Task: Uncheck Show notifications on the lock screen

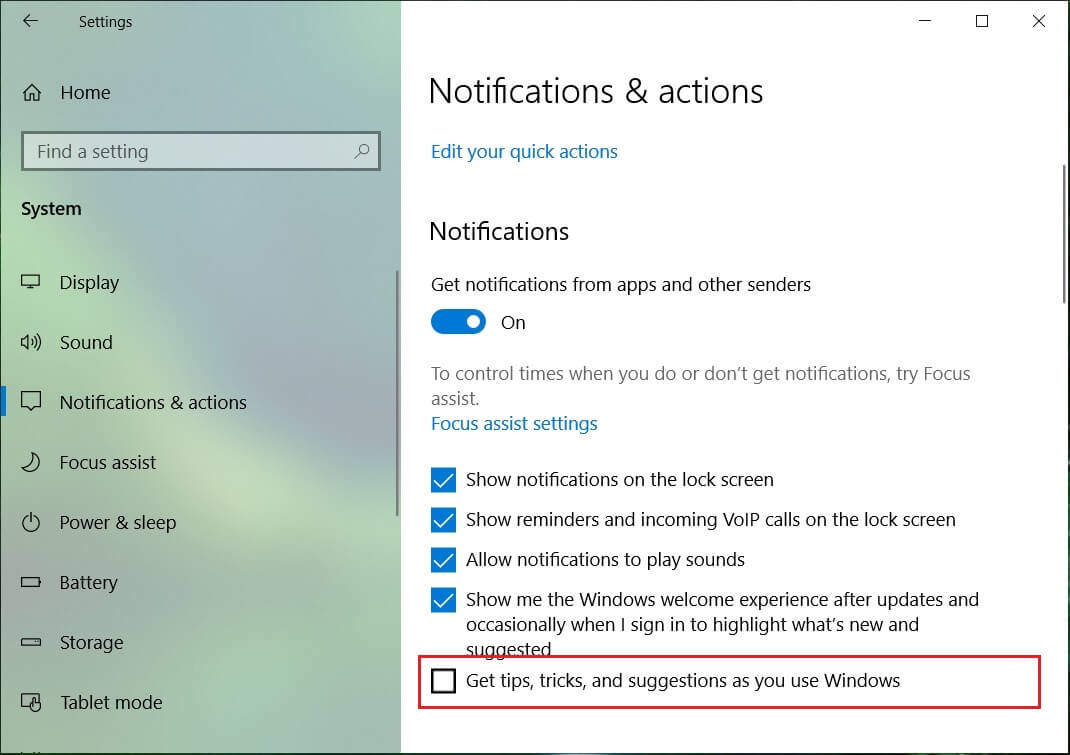Action: coord(444,480)
